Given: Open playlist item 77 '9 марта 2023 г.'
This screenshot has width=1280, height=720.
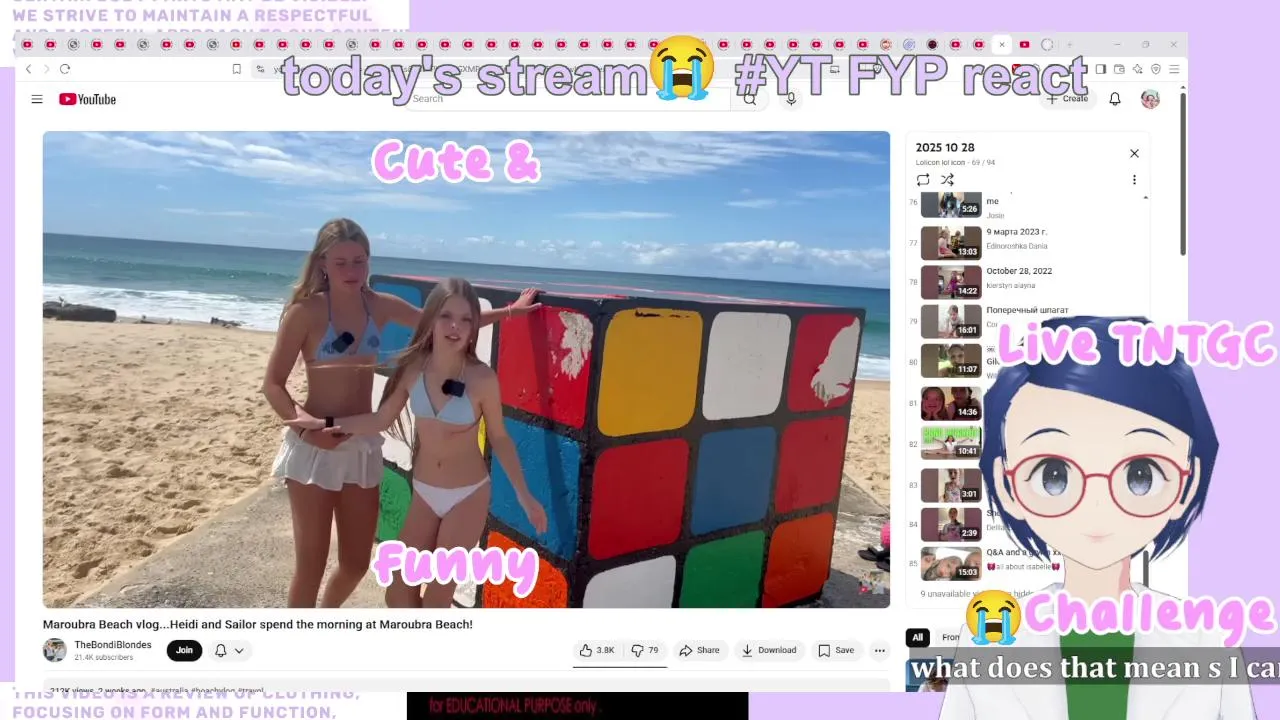Looking at the screenshot, I should click(1027, 243).
